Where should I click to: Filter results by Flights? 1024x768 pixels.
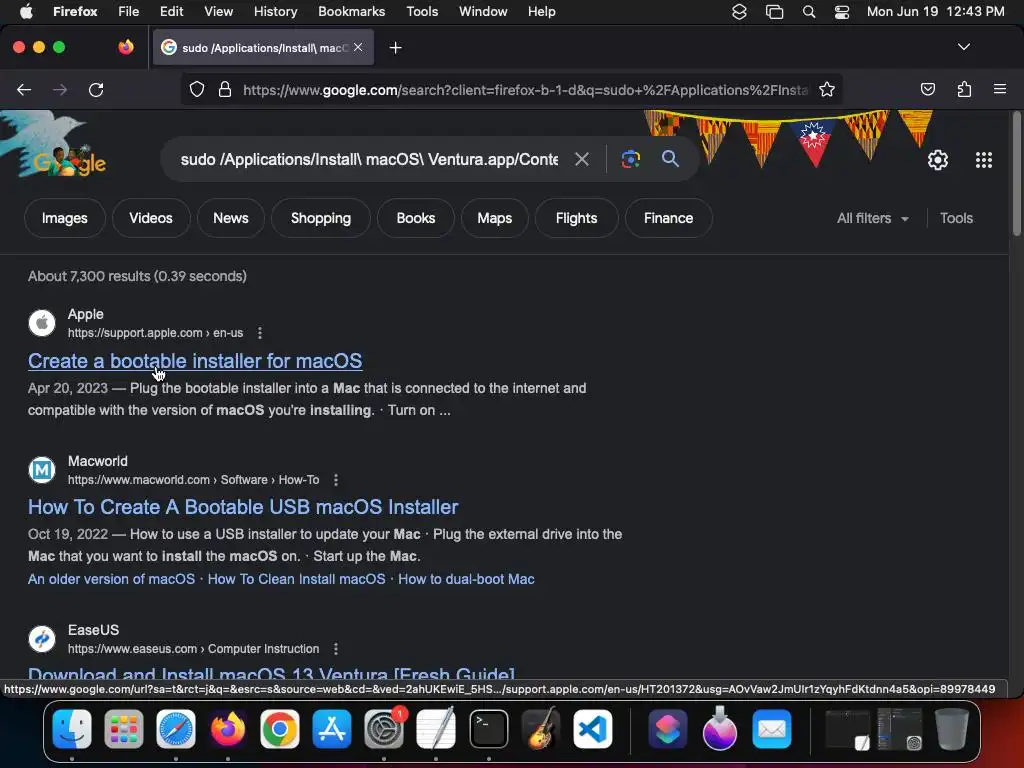(x=576, y=218)
